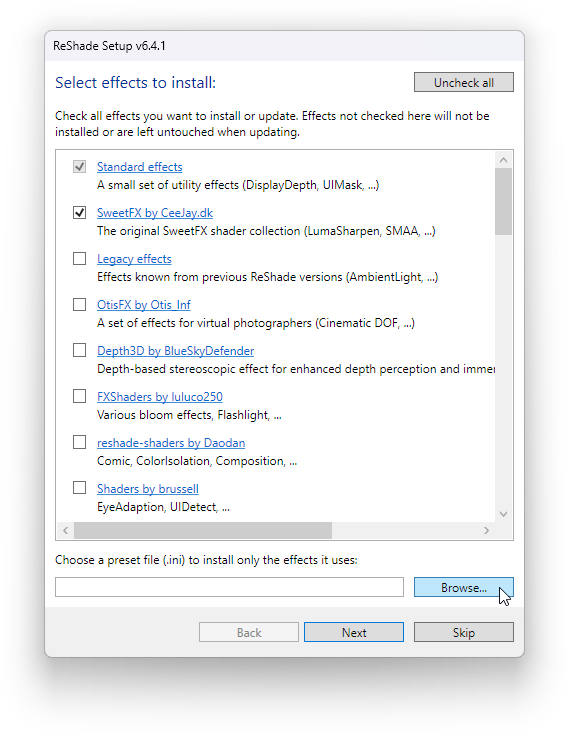569x734 pixels.
Task: Click Browse to choose a preset file
Action: pyautogui.click(x=464, y=587)
